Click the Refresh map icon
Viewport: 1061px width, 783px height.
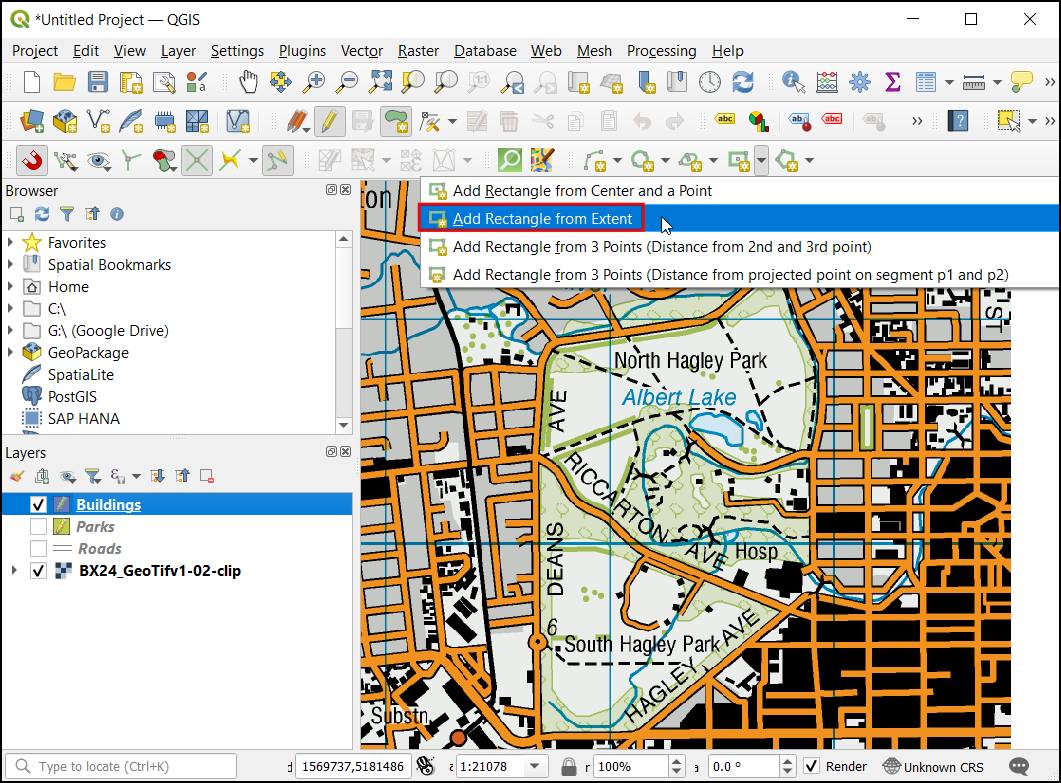pos(742,82)
